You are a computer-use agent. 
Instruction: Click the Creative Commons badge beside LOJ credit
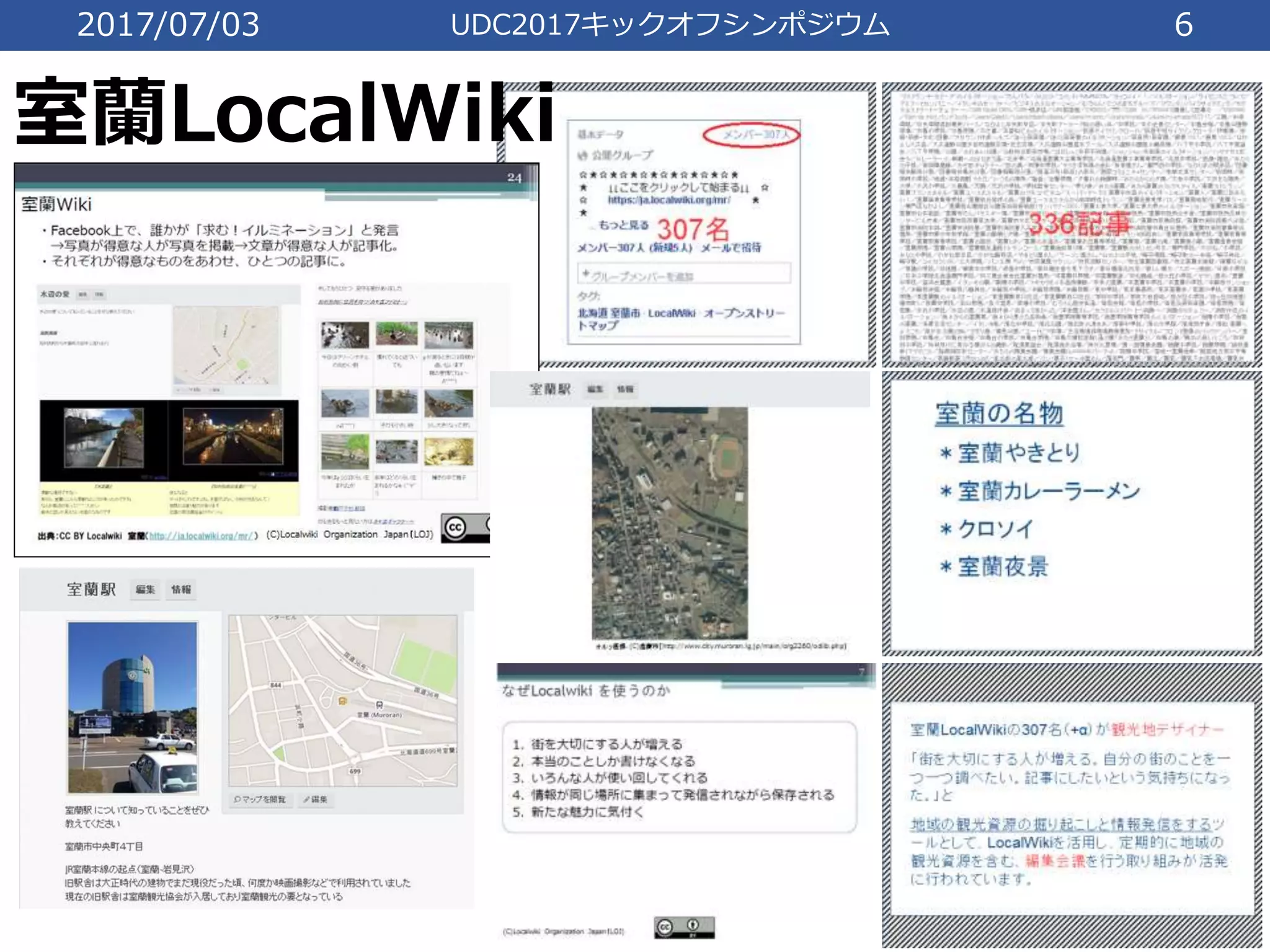465,527
